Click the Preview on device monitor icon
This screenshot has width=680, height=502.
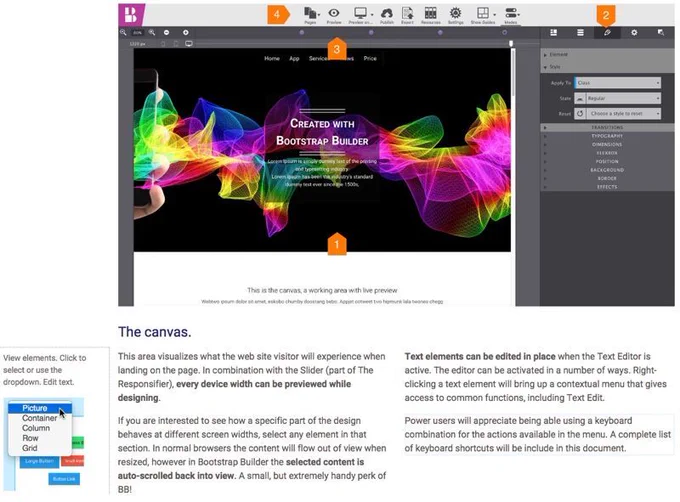(360, 13)
